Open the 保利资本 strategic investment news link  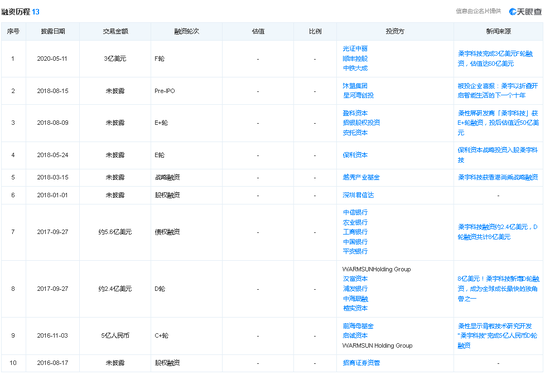point(497,155)
